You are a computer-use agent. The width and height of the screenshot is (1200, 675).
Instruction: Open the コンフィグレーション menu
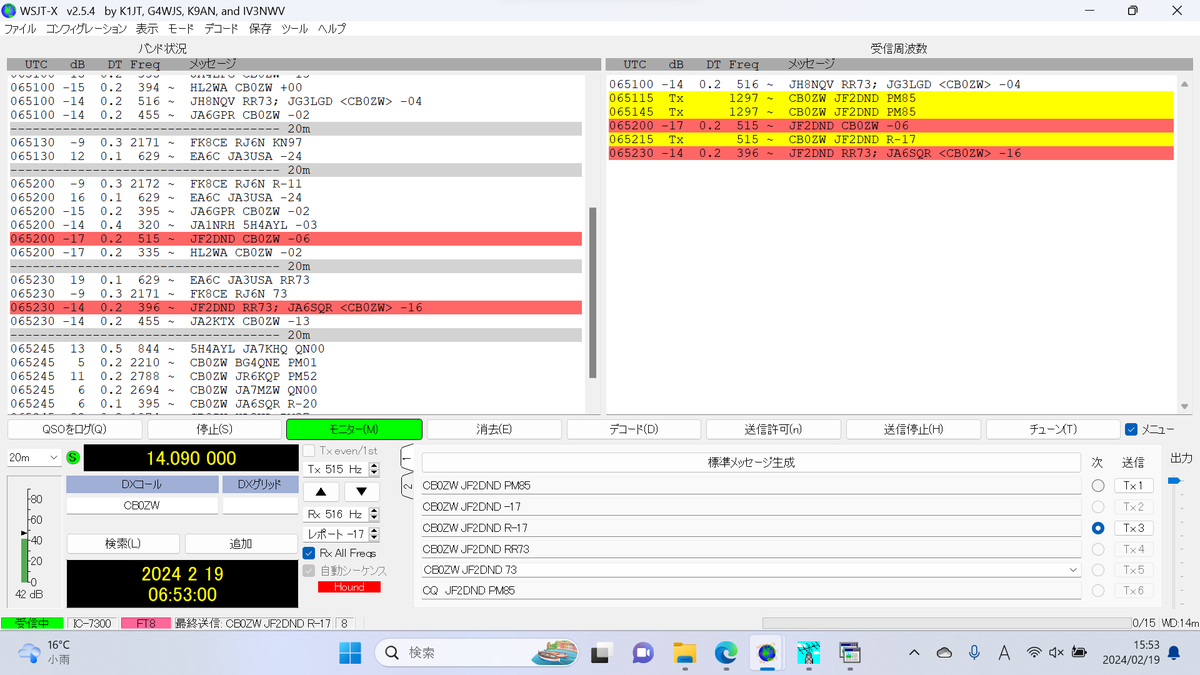tap(87, 29)
